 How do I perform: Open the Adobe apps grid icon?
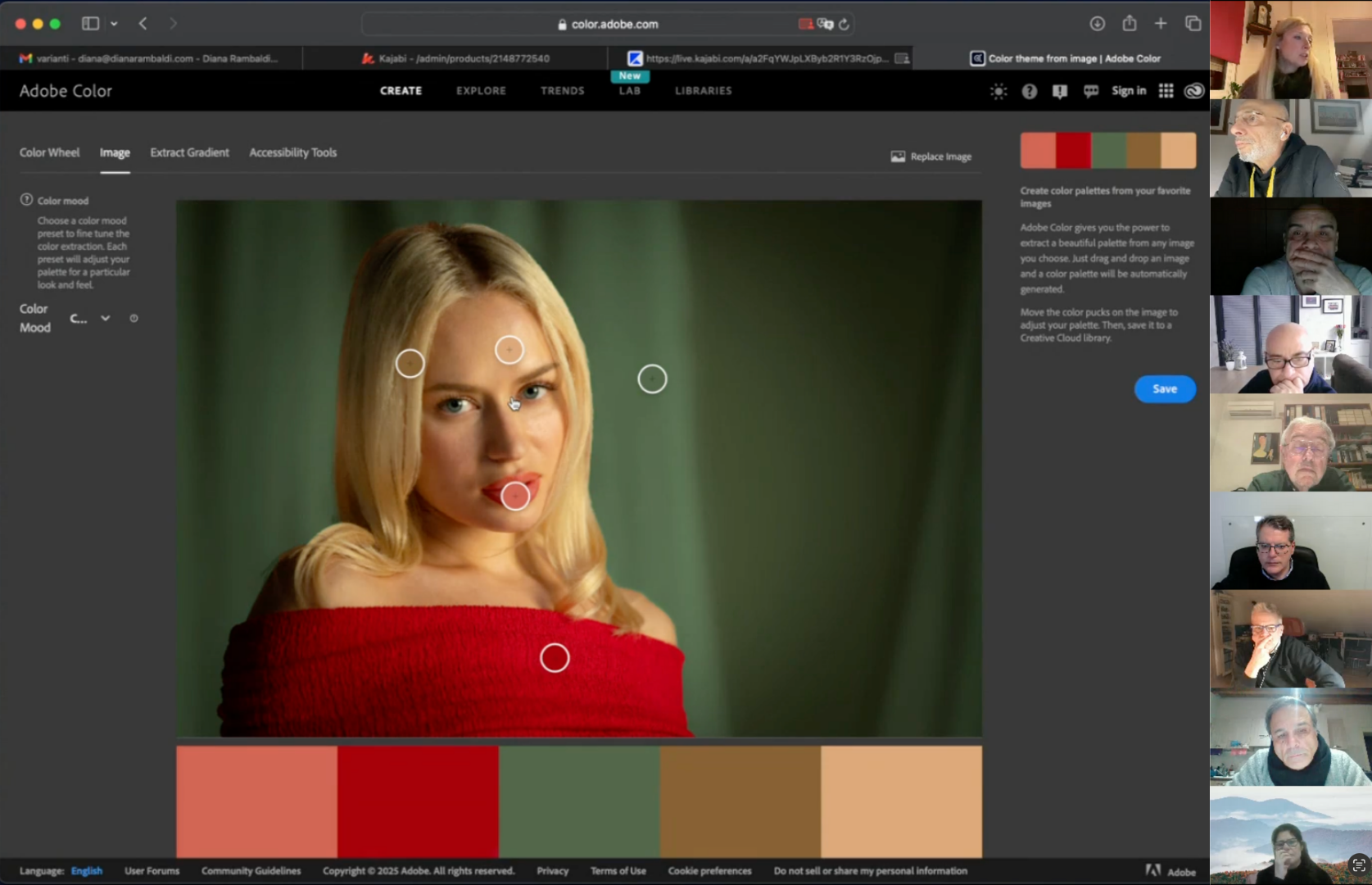point(1166,91)
